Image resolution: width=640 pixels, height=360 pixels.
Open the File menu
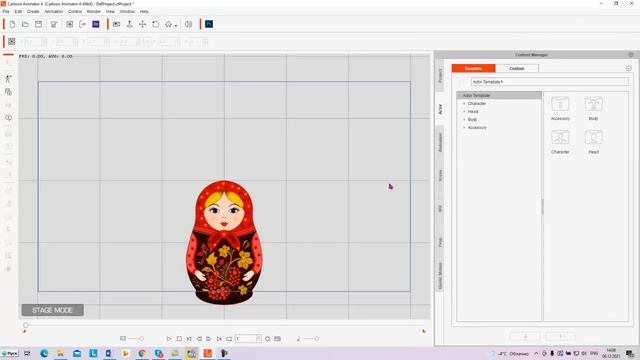(x=6, y=11)
